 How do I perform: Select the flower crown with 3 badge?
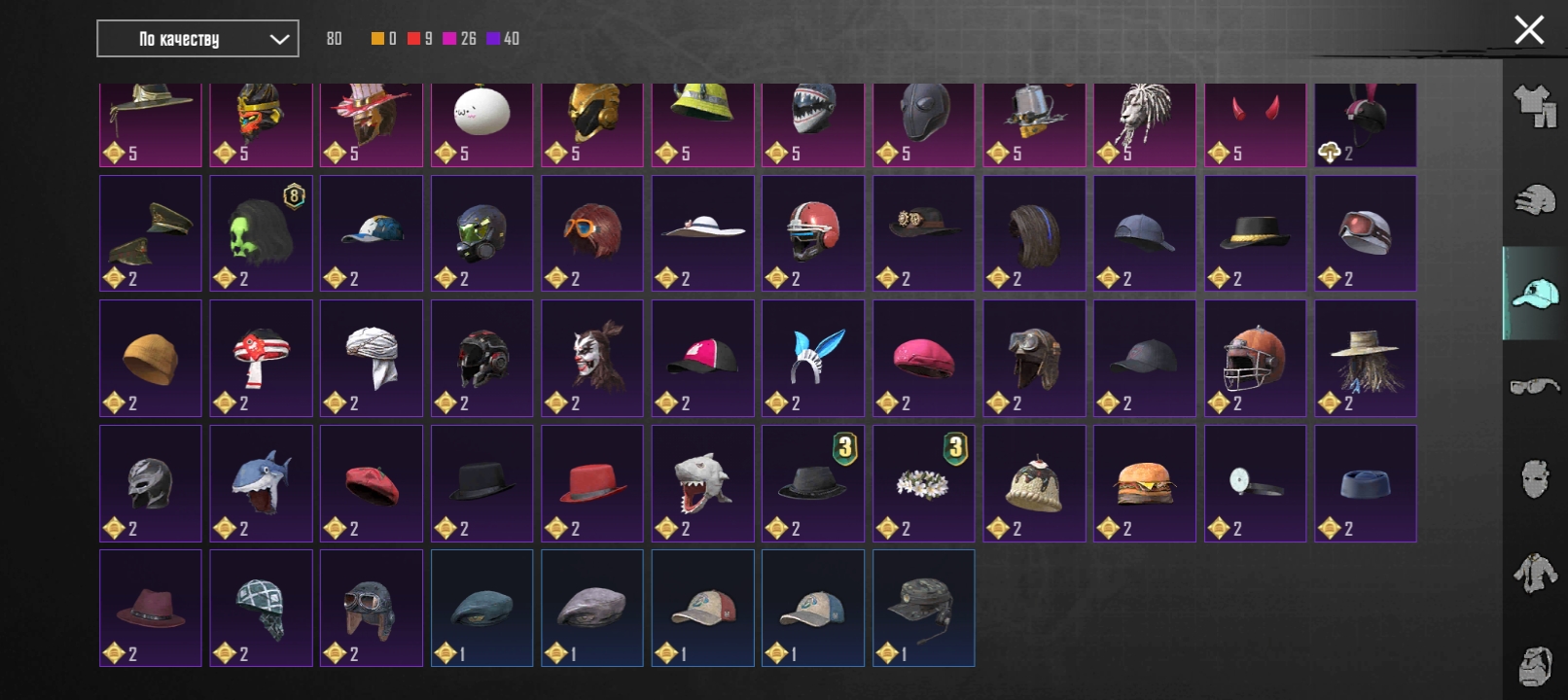tap(923, 483)
